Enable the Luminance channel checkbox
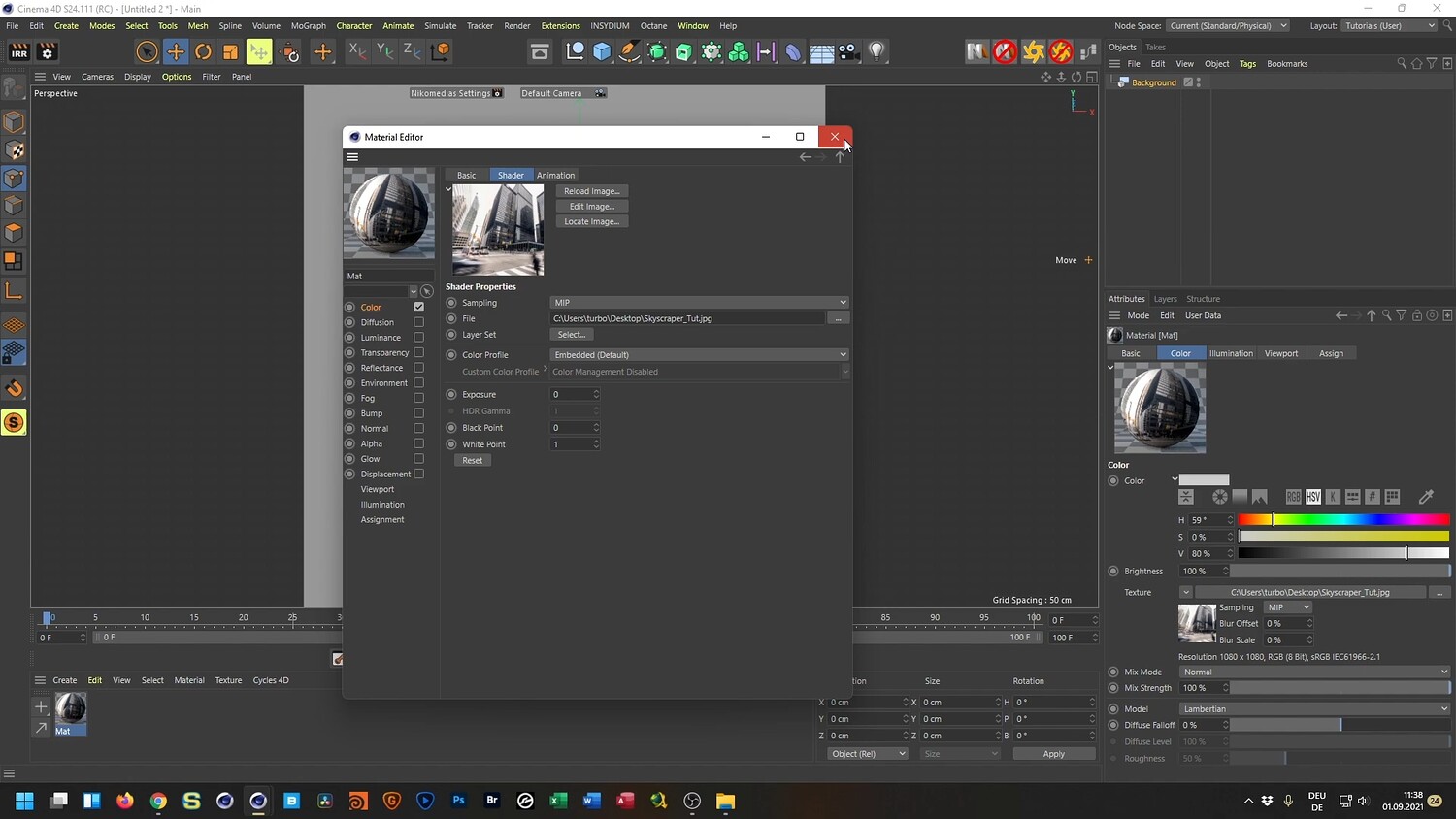The width and height of the screenshot is (1456, 819). click(x=418, y=338)
